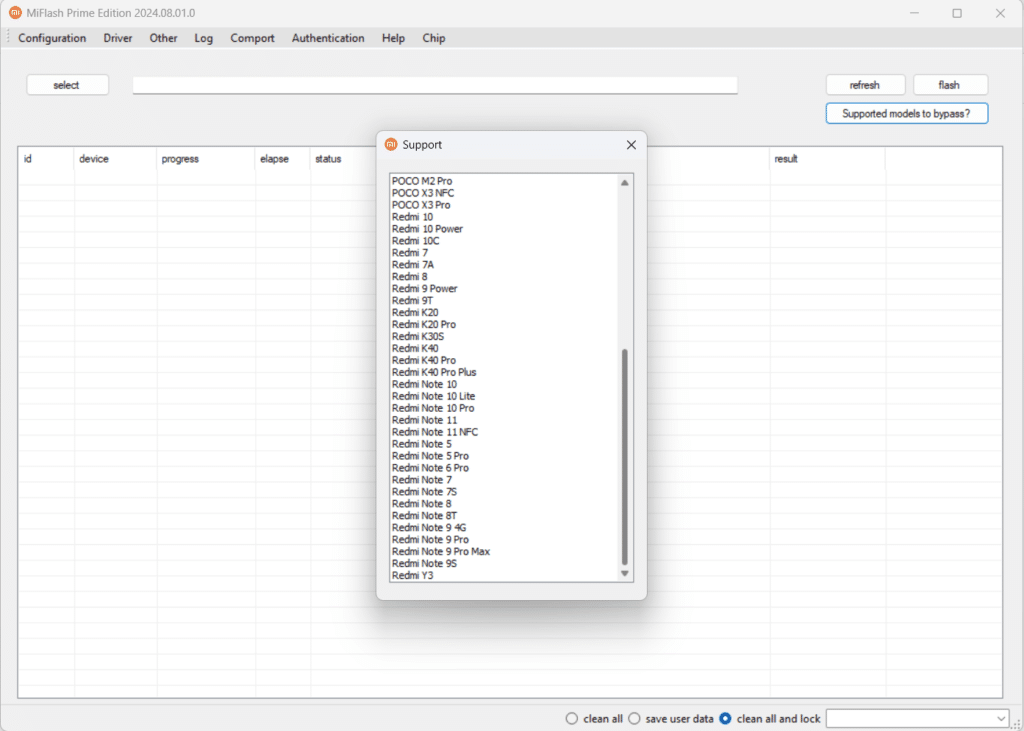Open the script dropdown at bottom right

point(1002,719)
